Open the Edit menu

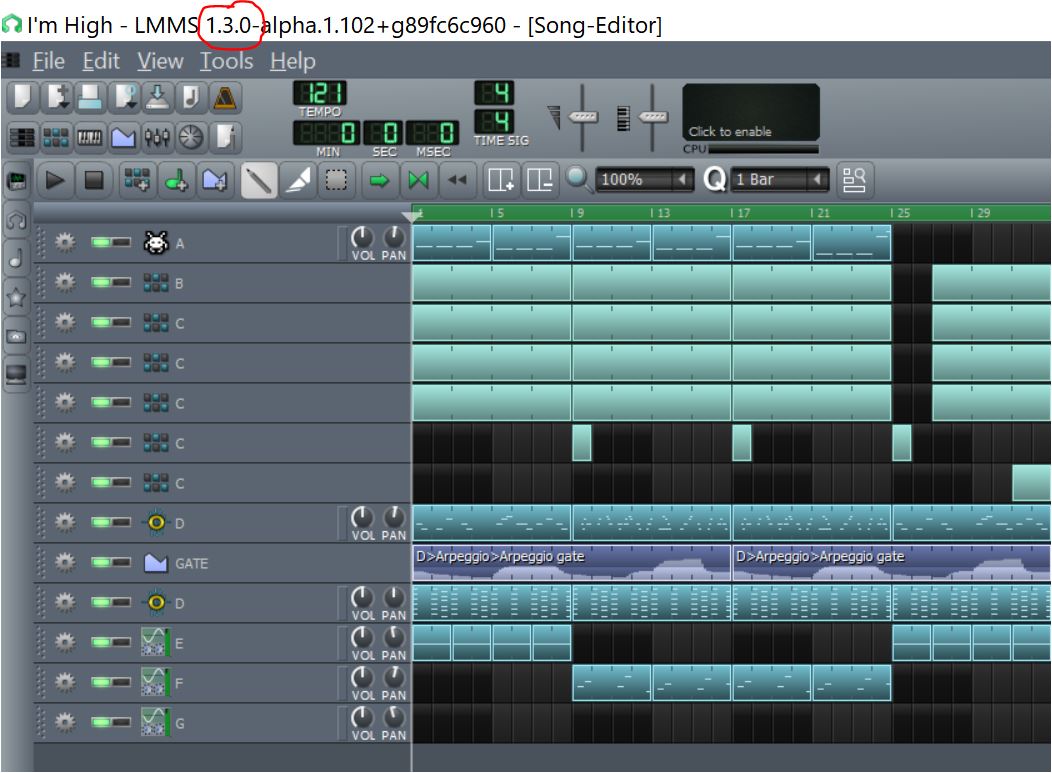pyautogui.click(x=101, y=61)
